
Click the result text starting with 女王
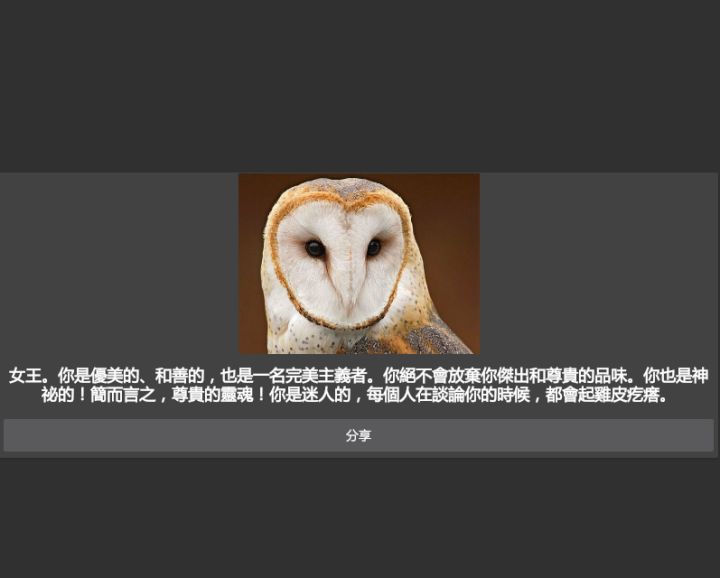[359, 385]
